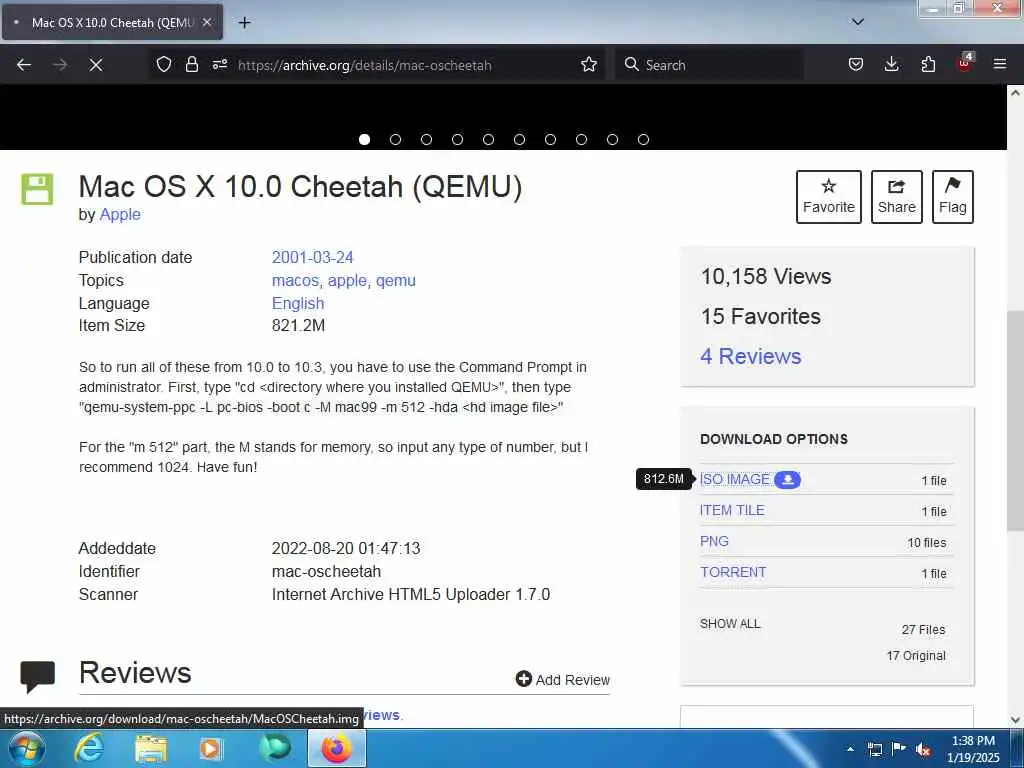Screen dimensions: 1024x768
Task: Expand the PNG download list
Action: click(714, 541)
